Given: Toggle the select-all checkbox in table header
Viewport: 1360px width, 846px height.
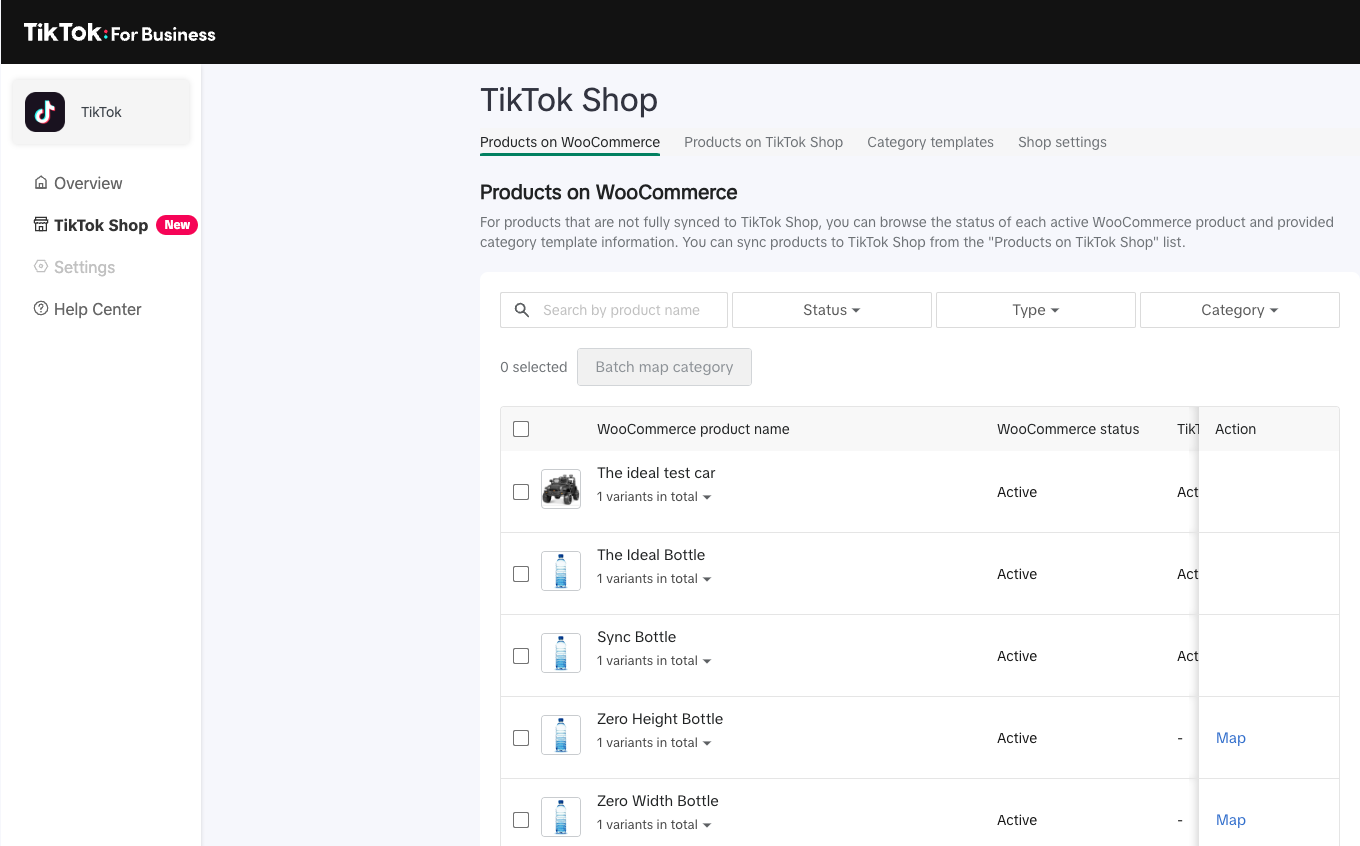Looking at the screenshot, I should click(x=521, y=429).
